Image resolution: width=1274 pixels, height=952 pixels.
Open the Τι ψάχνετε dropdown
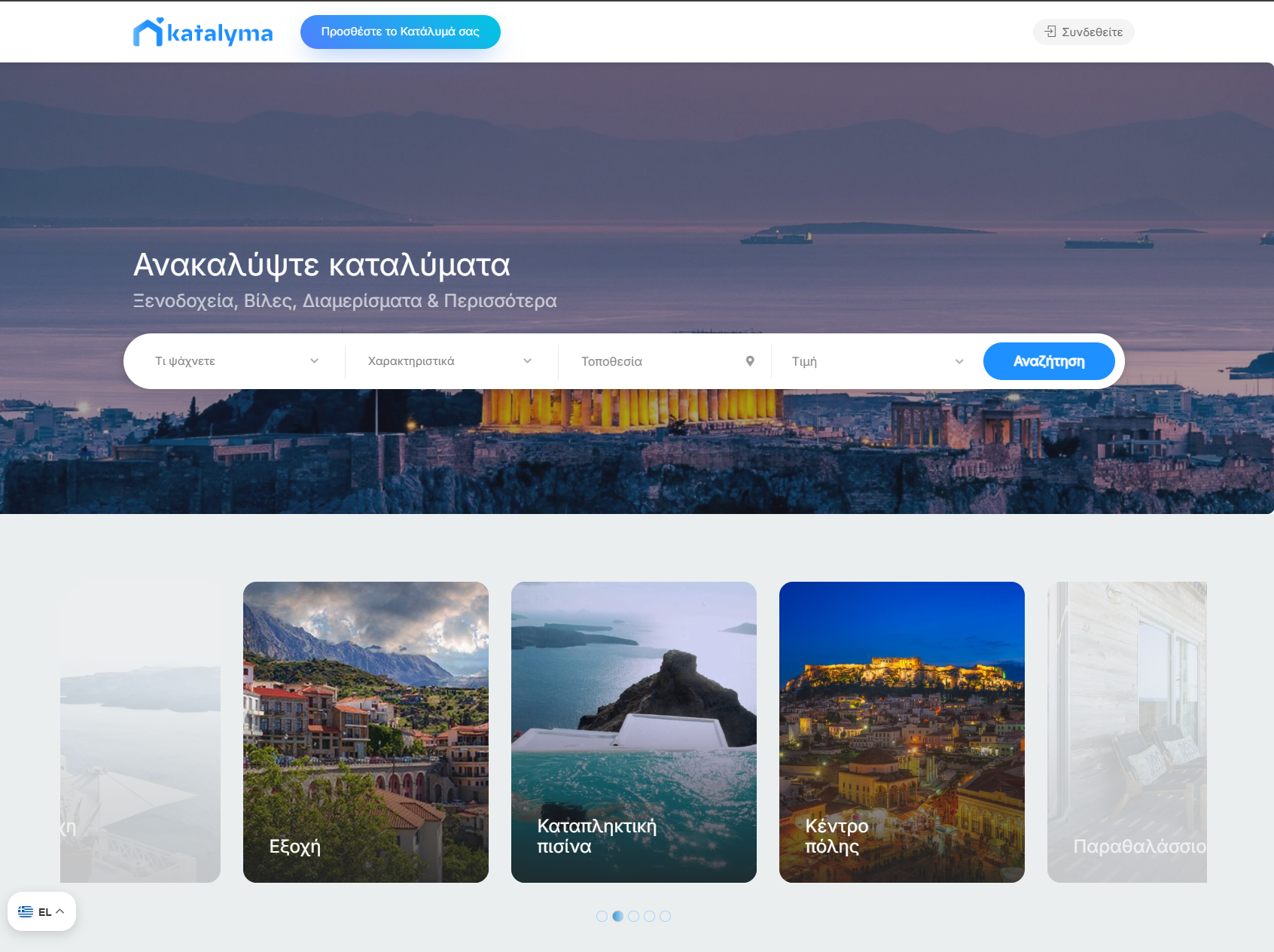[233, 361]
